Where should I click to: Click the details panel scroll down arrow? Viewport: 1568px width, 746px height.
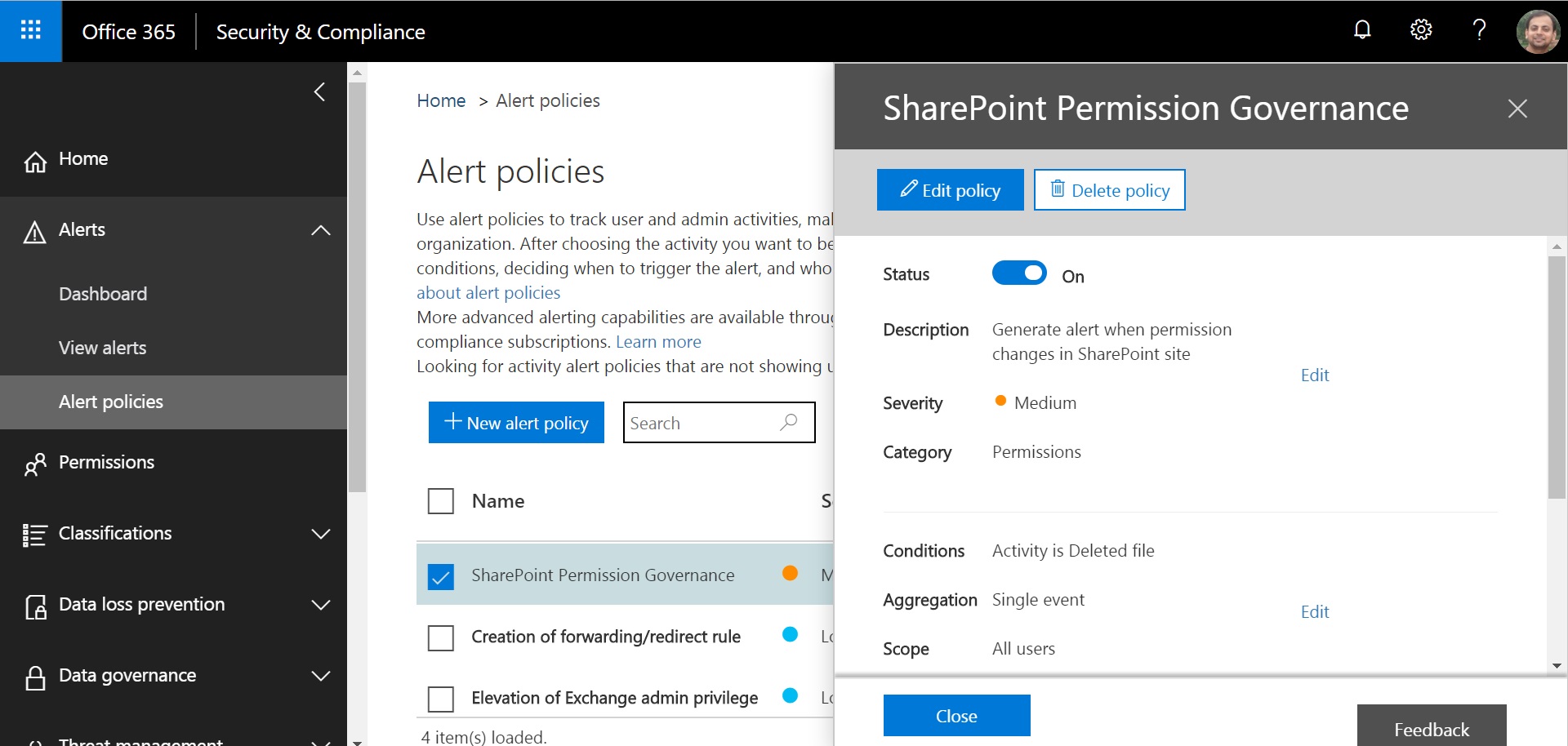[x=1557, y=666]
